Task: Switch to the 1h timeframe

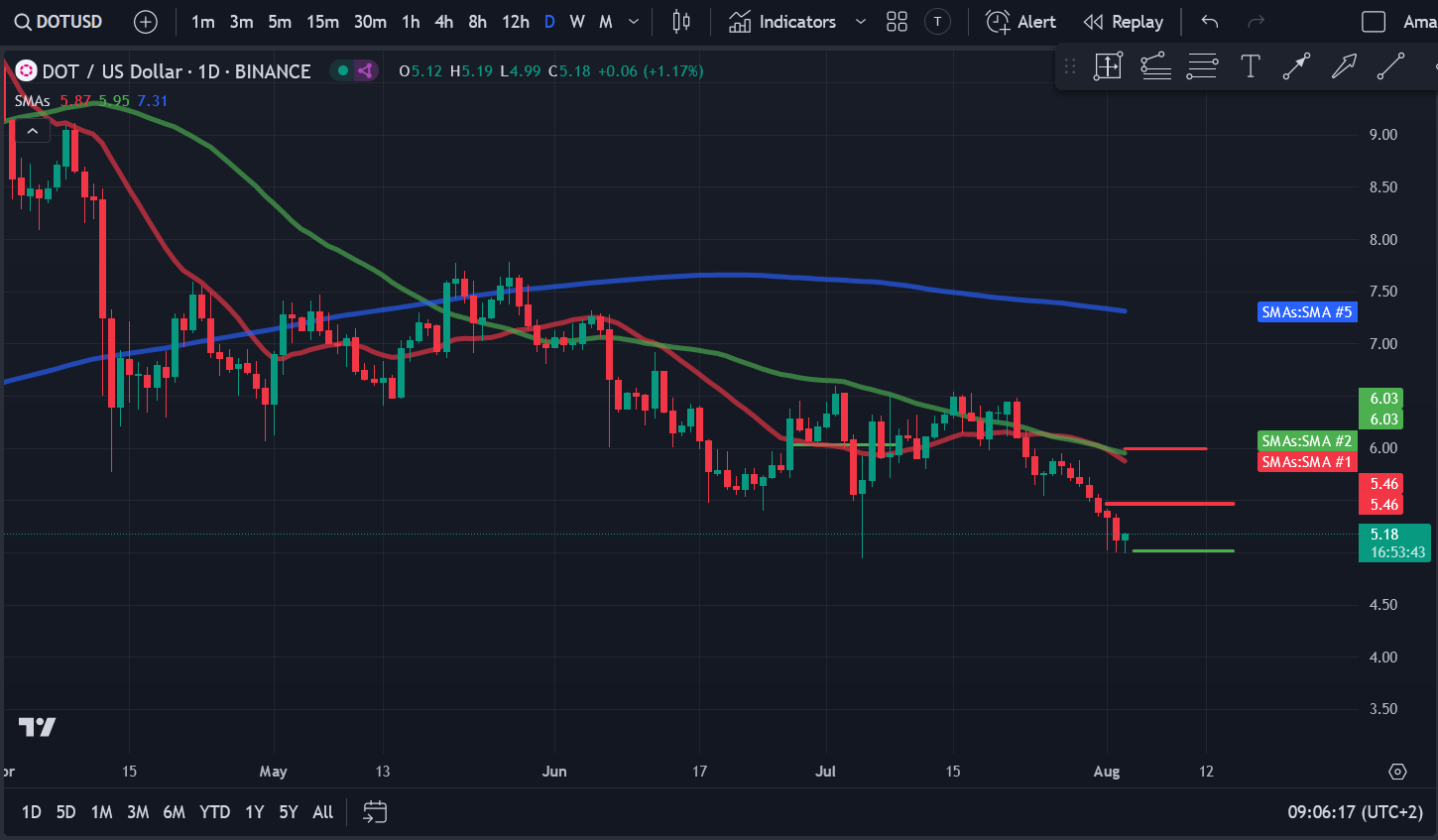Action: (411, 22)
